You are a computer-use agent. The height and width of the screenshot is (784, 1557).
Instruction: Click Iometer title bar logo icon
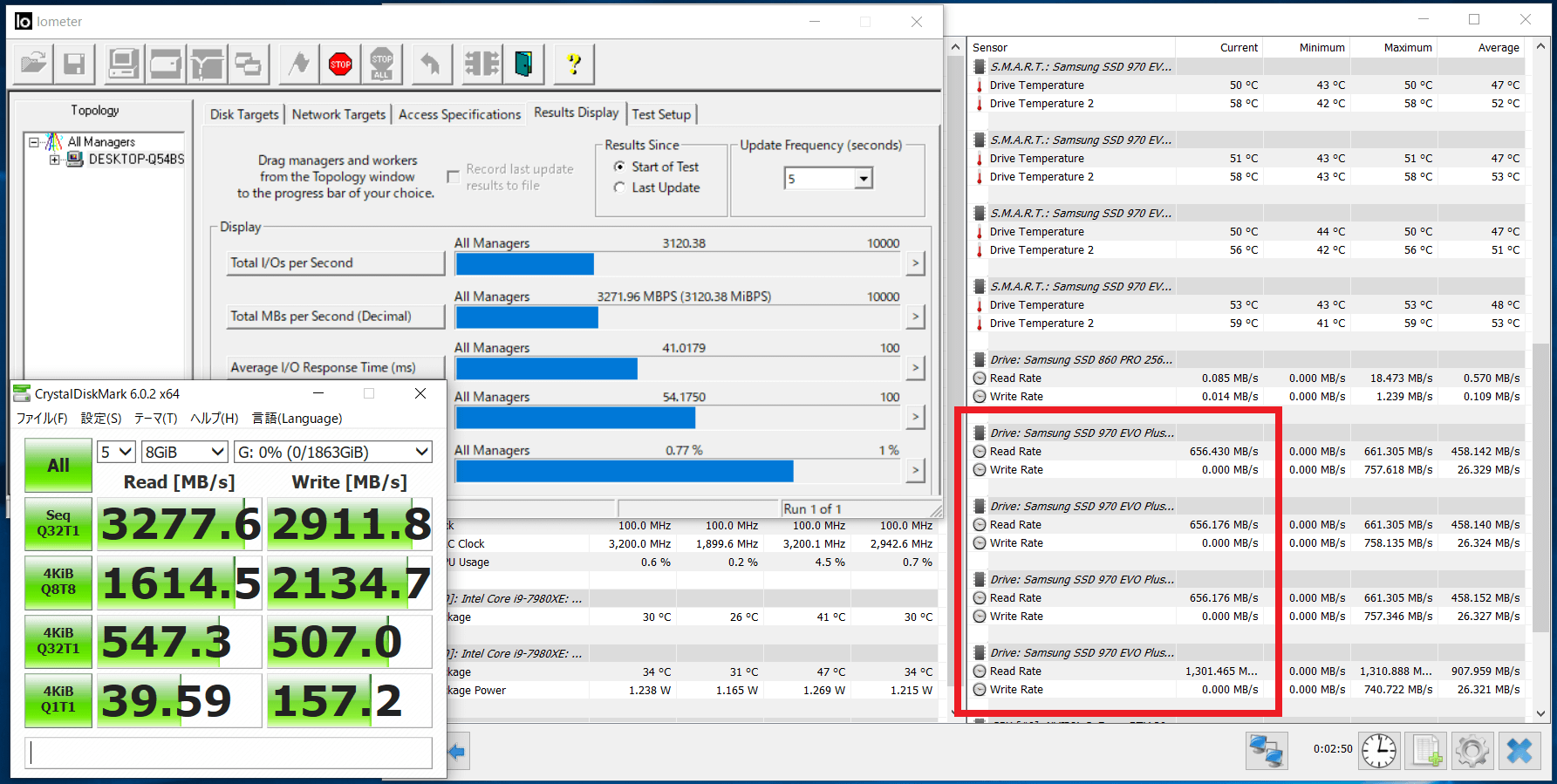click(x=24, y=21)
